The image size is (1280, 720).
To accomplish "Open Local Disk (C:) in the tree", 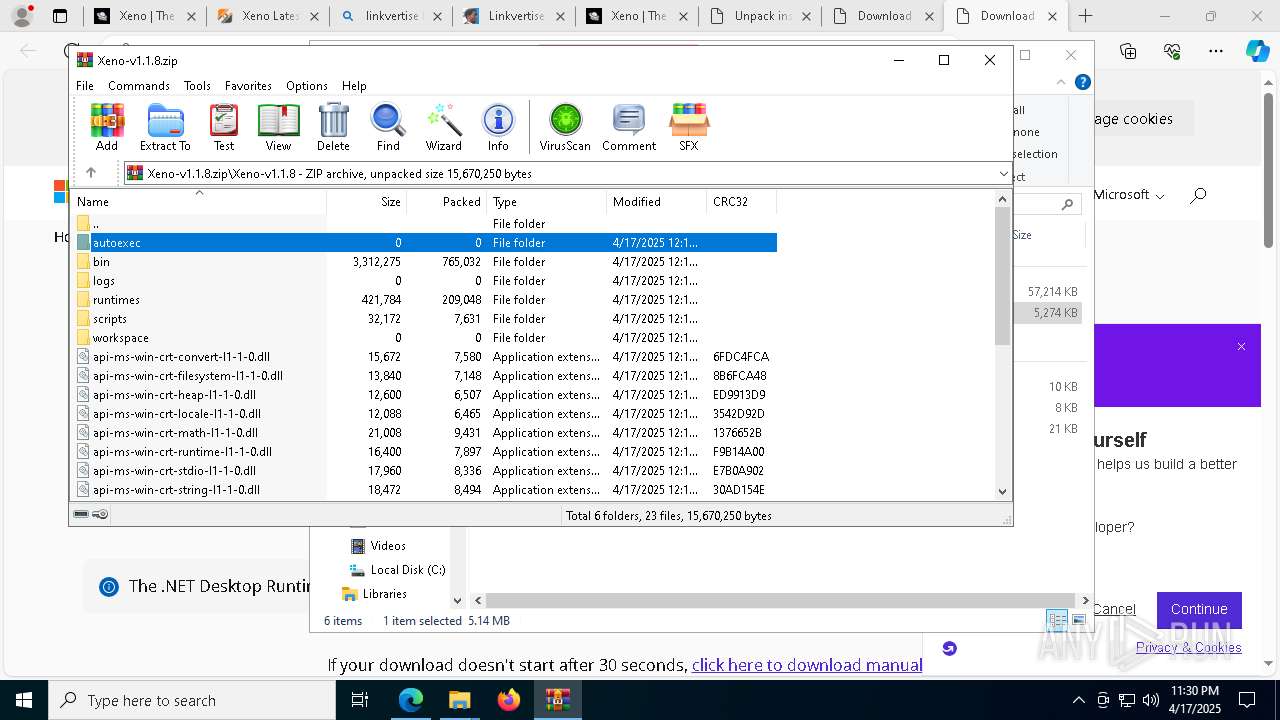I will point(397,570).
